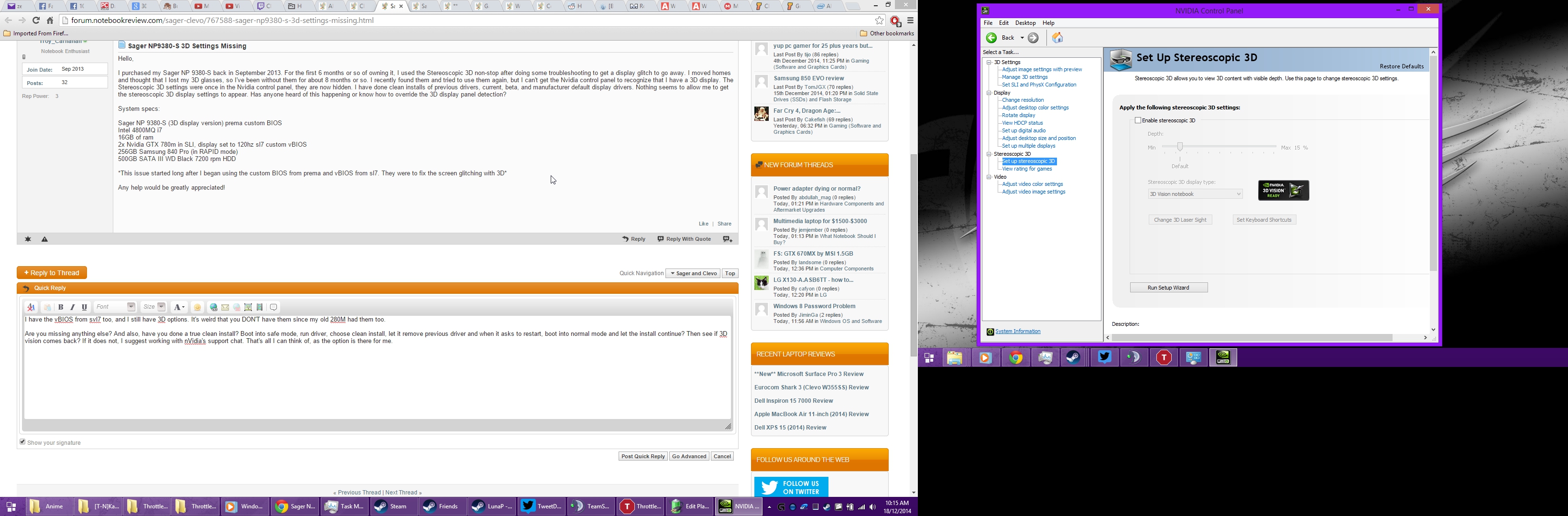This screenshot has height=516, width=1568.
Task: Click the report post warning icon
Action: pyautogui.click(x=44, y=239)
